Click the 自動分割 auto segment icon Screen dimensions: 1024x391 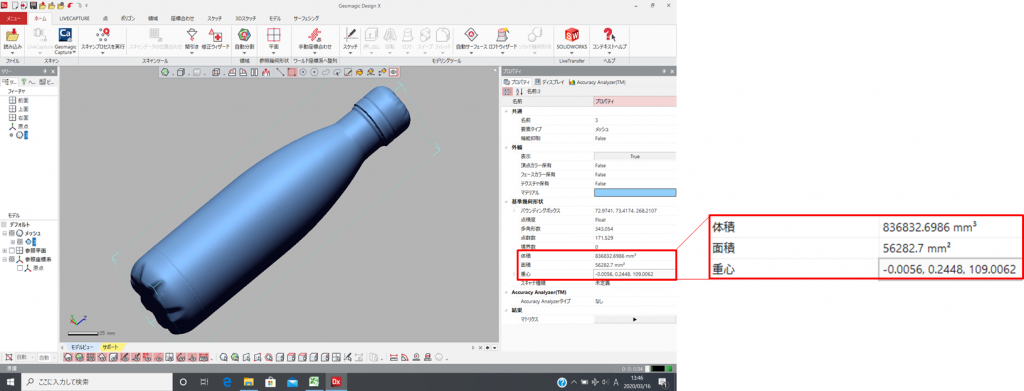[x=244, y=35]
